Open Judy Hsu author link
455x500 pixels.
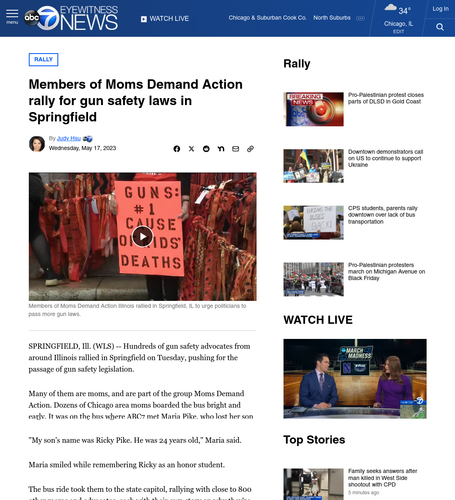tap(69, 138)
